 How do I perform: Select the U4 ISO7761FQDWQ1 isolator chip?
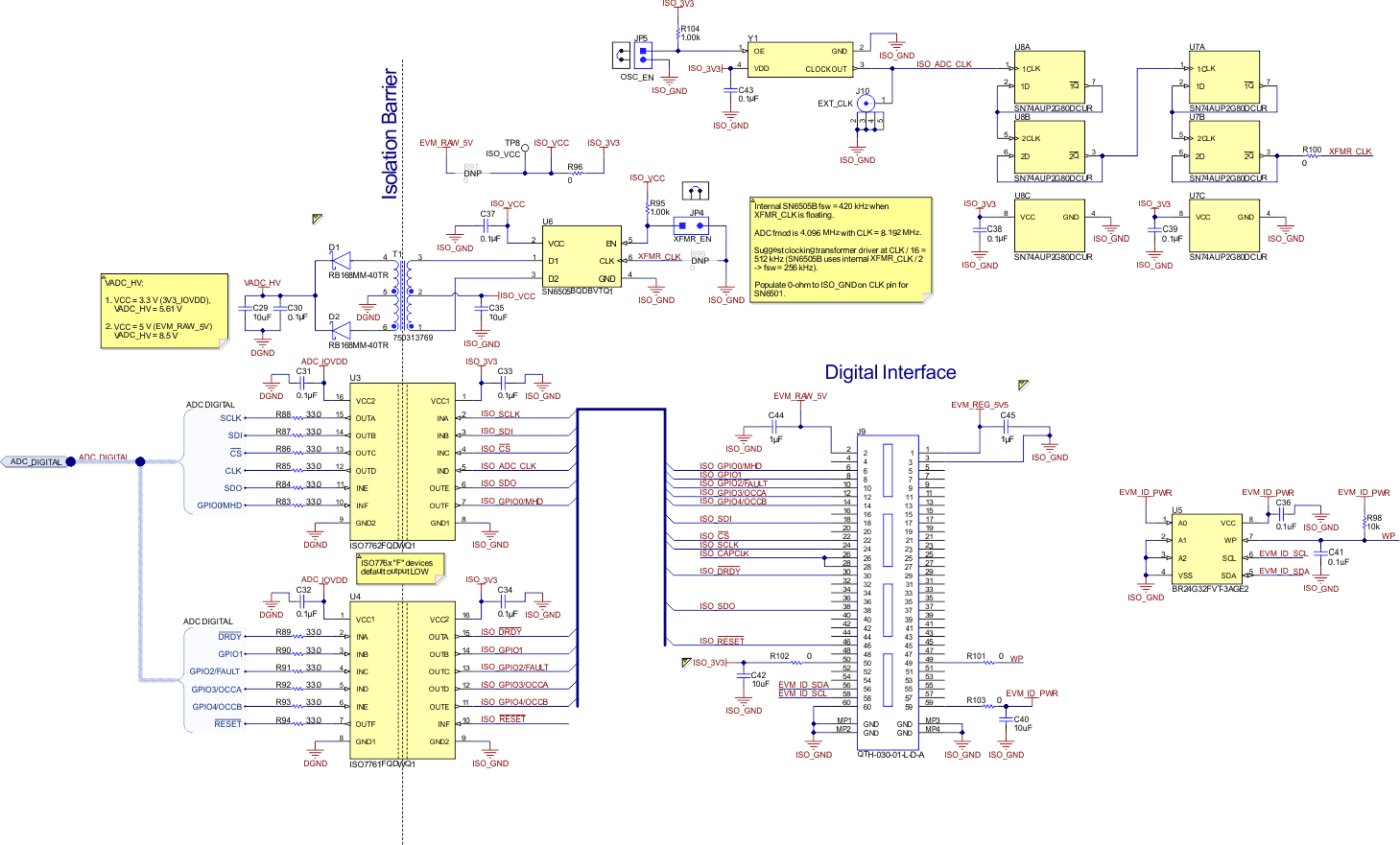point(403,680)
